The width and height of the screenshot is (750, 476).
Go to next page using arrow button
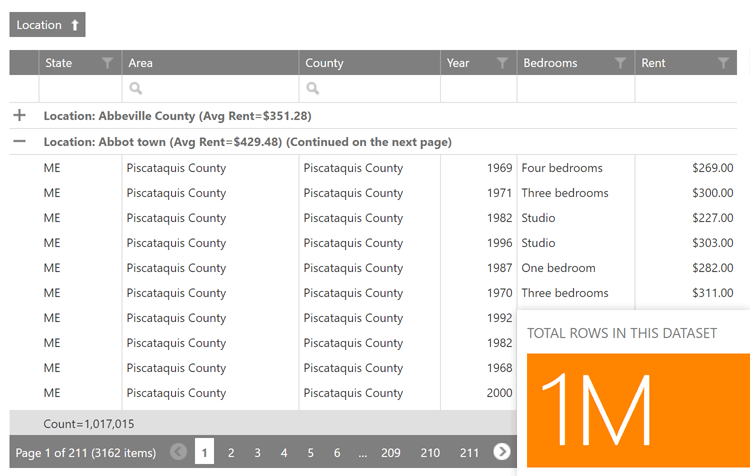tap(502, 452)
